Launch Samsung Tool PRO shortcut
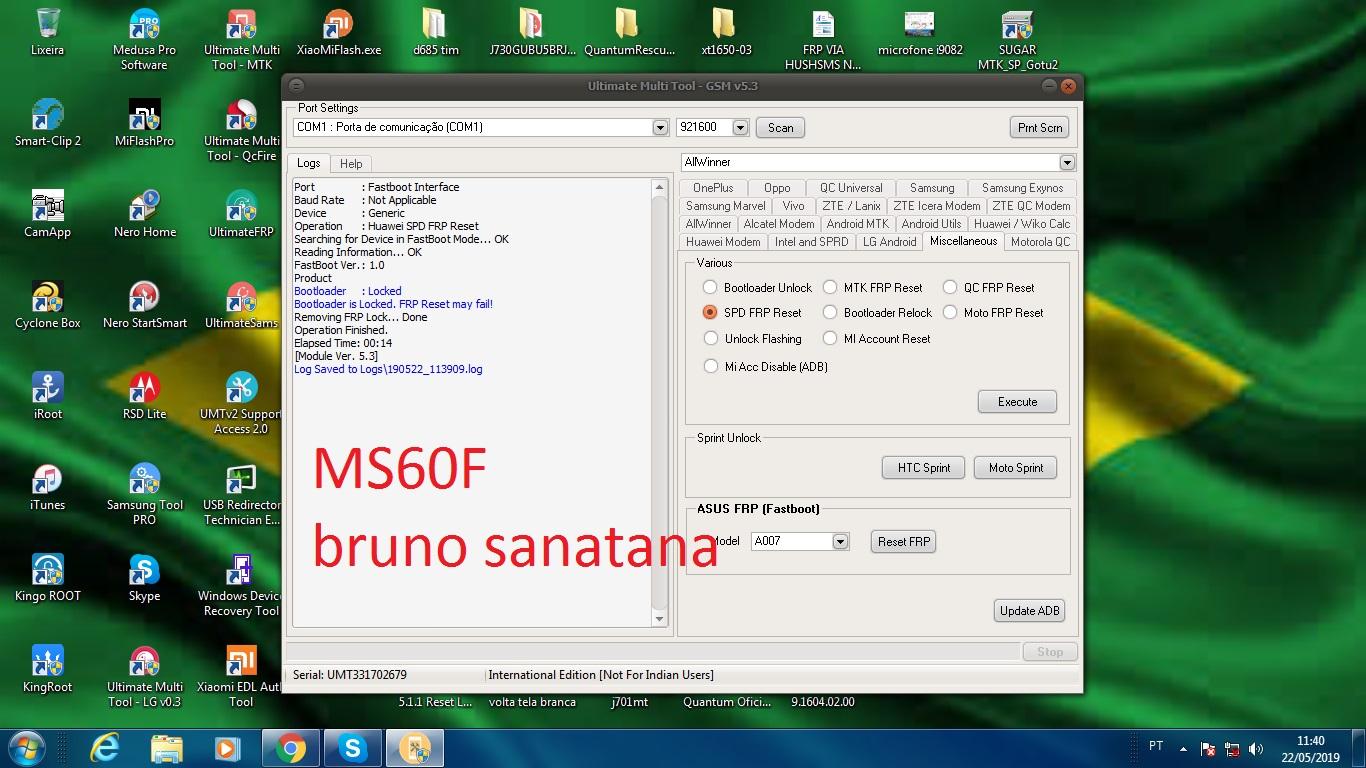Screen dimensions: 1366x768 [144, 495]
